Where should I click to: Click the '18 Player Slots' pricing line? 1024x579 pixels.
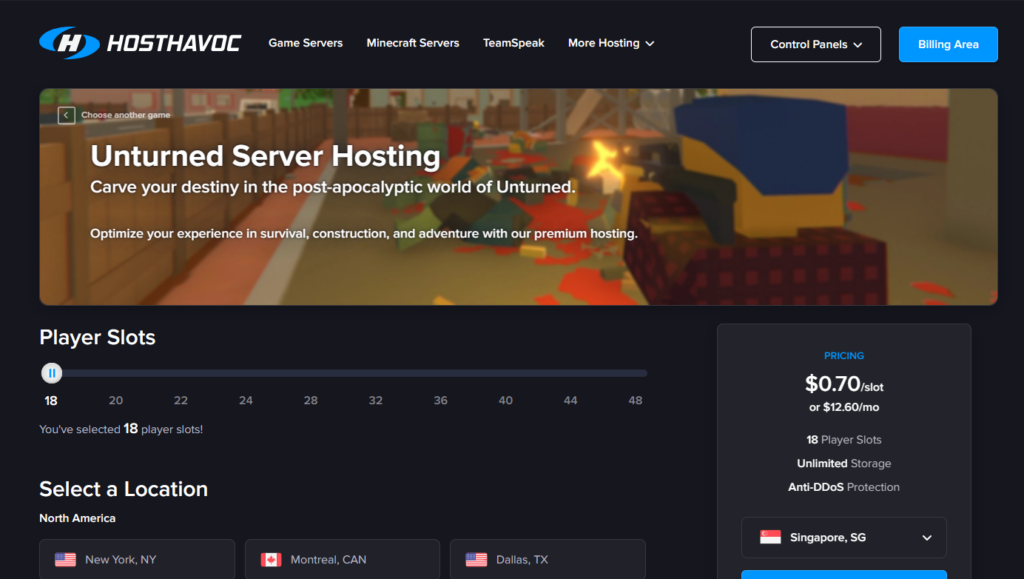click(844, 440)
